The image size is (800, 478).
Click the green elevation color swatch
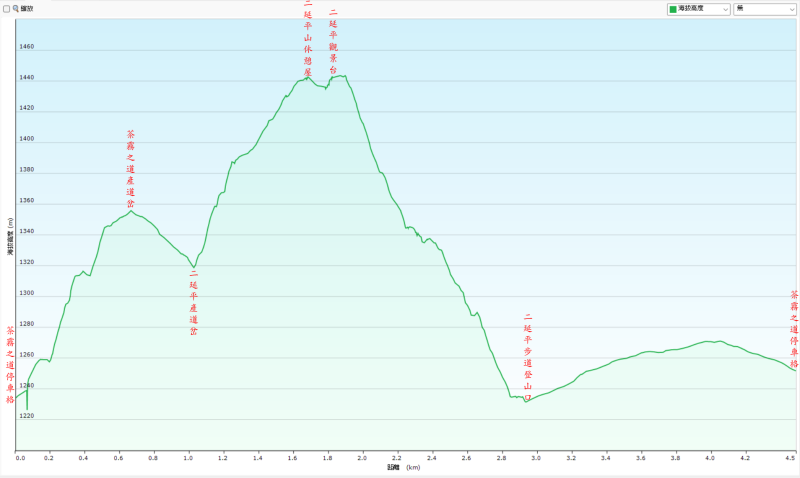pyautogui.click(x=672, y=8)
